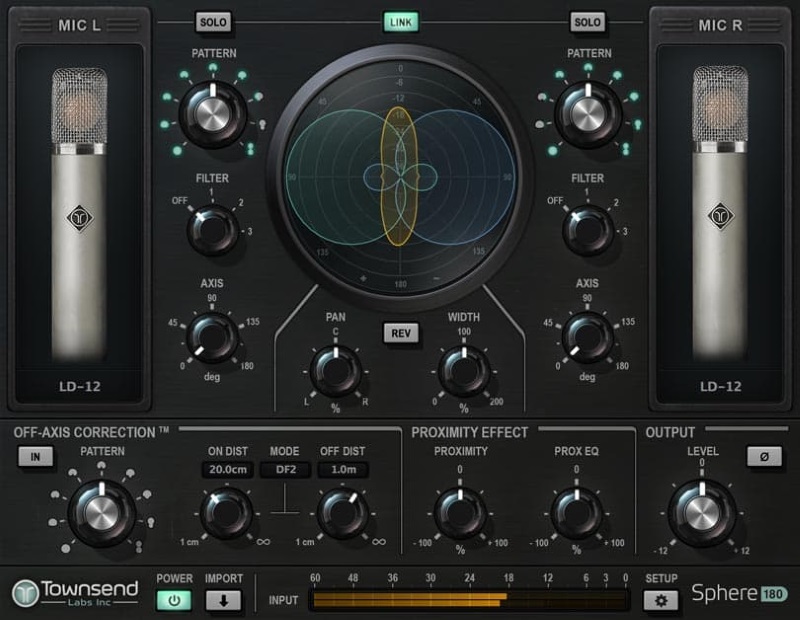This screenshot has width=800, height=620.
Task: Click the Width knob
Action: tap(464, 371)
